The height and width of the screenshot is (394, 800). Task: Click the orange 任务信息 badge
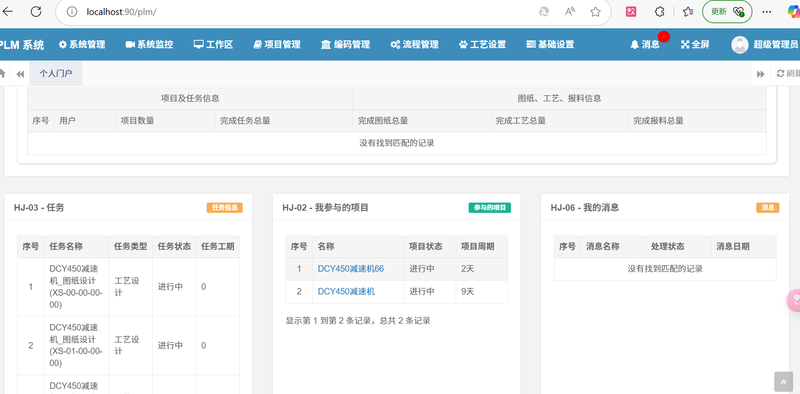tap(224, 208)
